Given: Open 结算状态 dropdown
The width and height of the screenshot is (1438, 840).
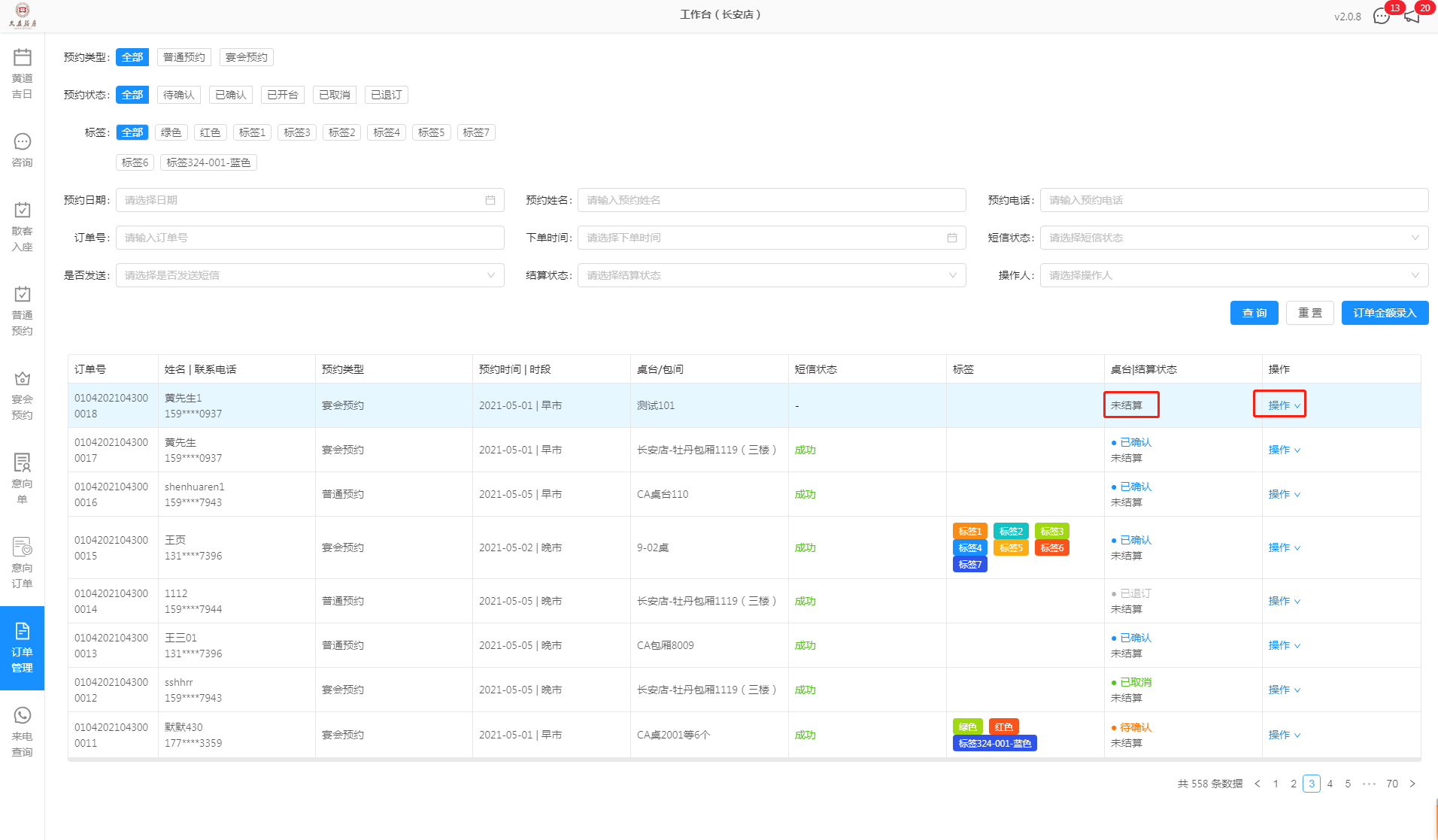Looking at the screenshot, I should tap(772, 275).
